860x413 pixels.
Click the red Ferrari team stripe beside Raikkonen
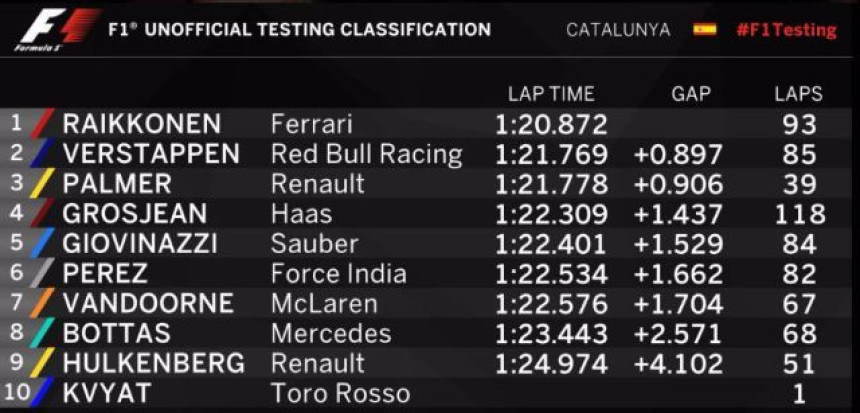click(42, 123)
